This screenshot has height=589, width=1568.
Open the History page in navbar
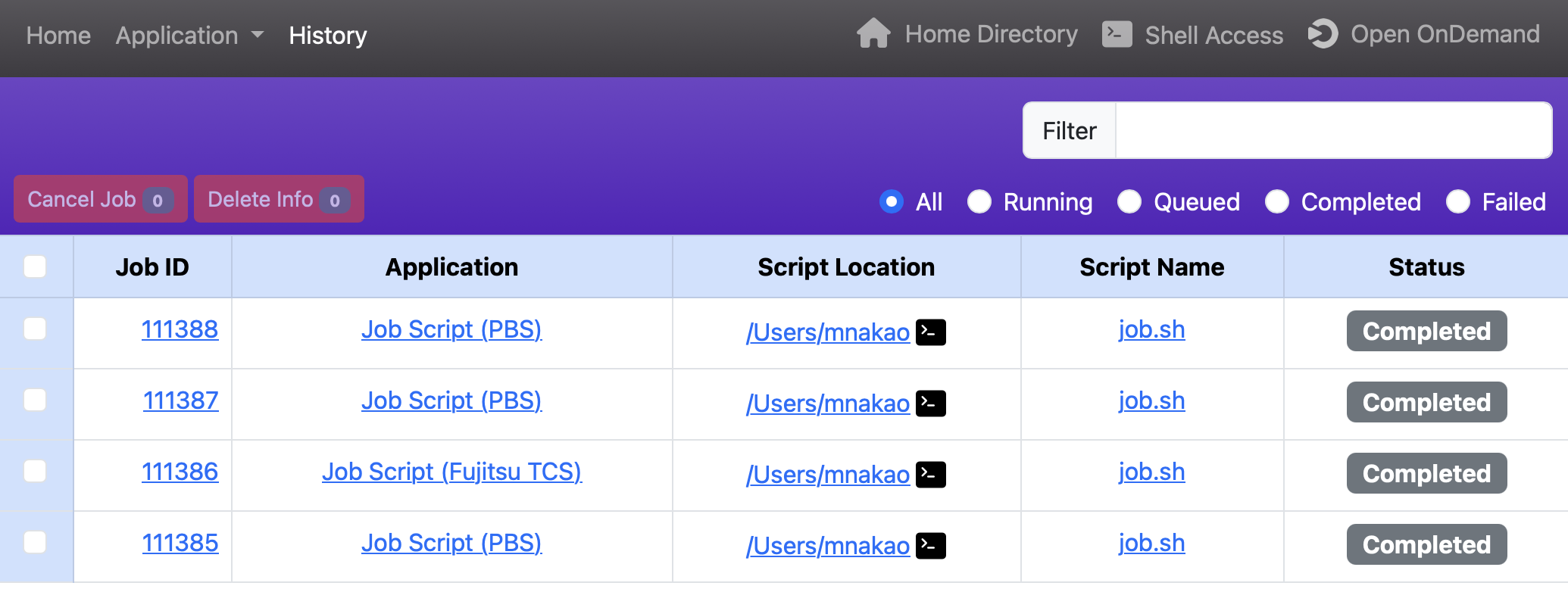tap(327, 36)
